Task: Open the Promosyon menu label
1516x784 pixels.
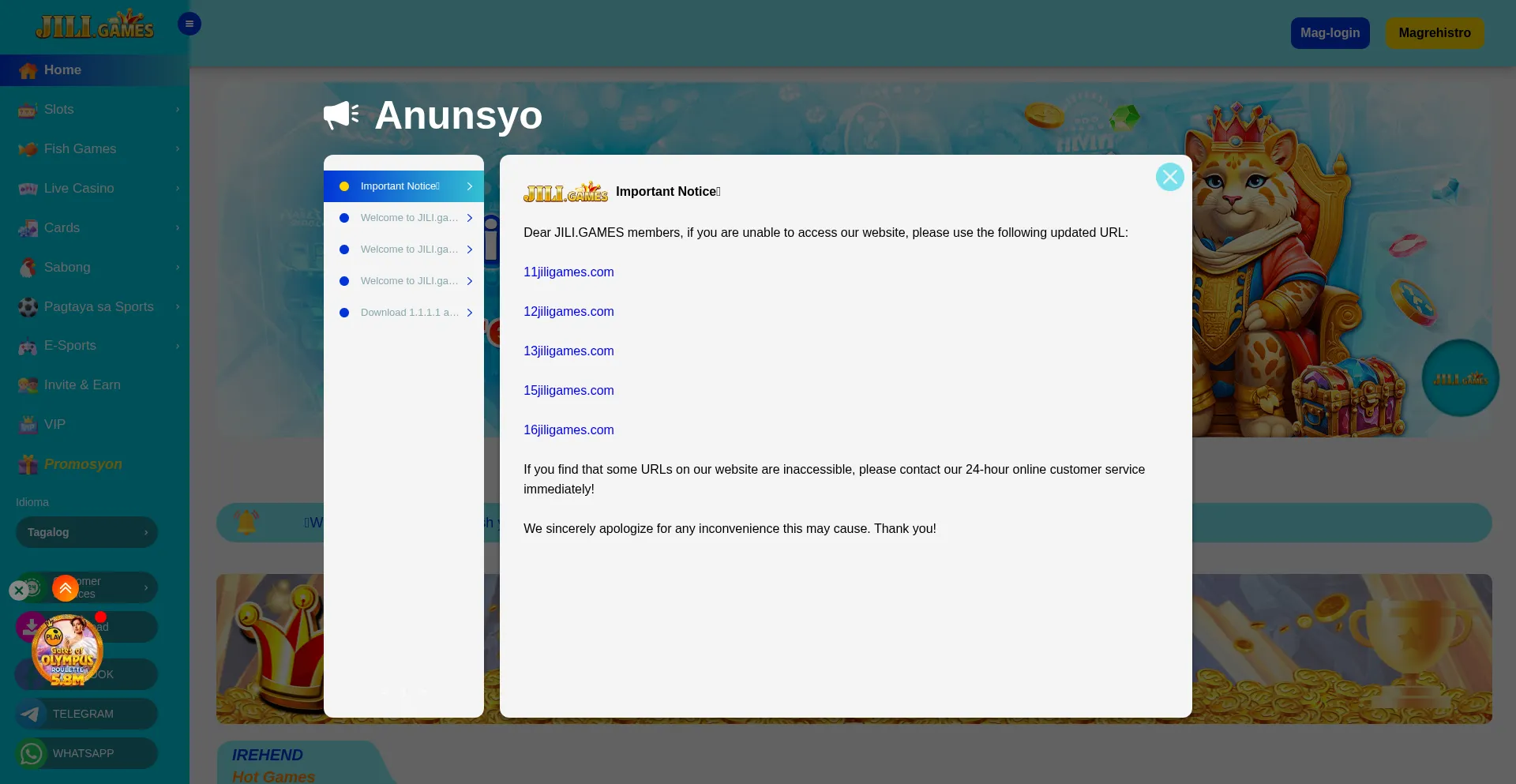Action: click(x=83, y=464)
